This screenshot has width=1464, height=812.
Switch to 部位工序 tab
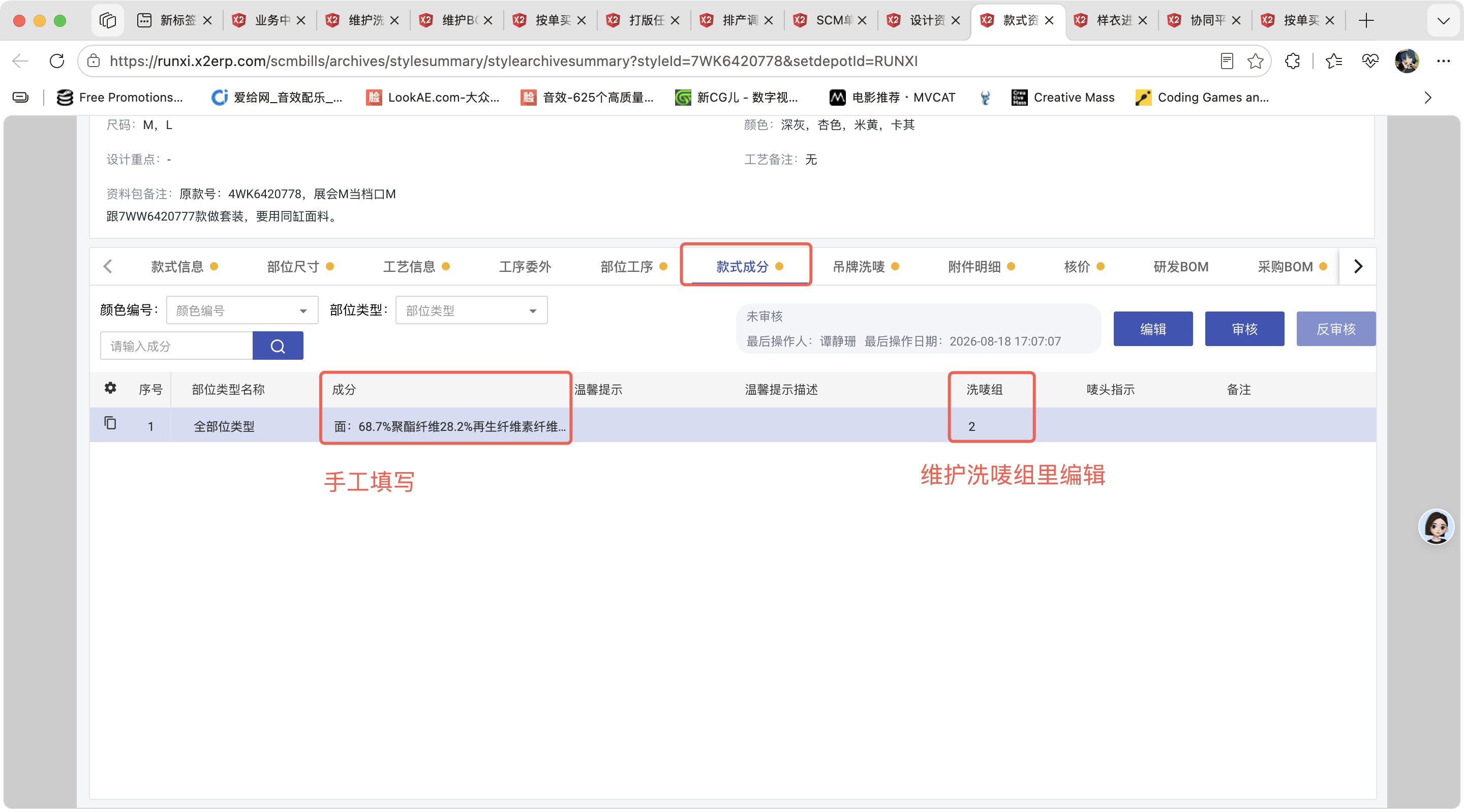pos(634,266)
